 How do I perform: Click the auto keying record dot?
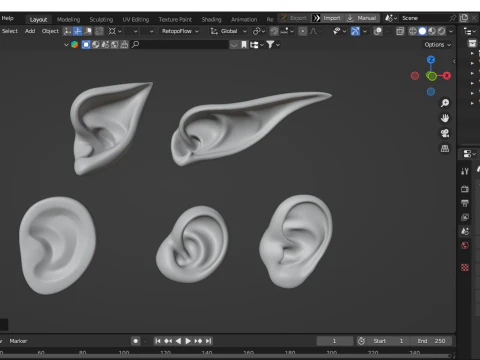click(x=135, y=341)
